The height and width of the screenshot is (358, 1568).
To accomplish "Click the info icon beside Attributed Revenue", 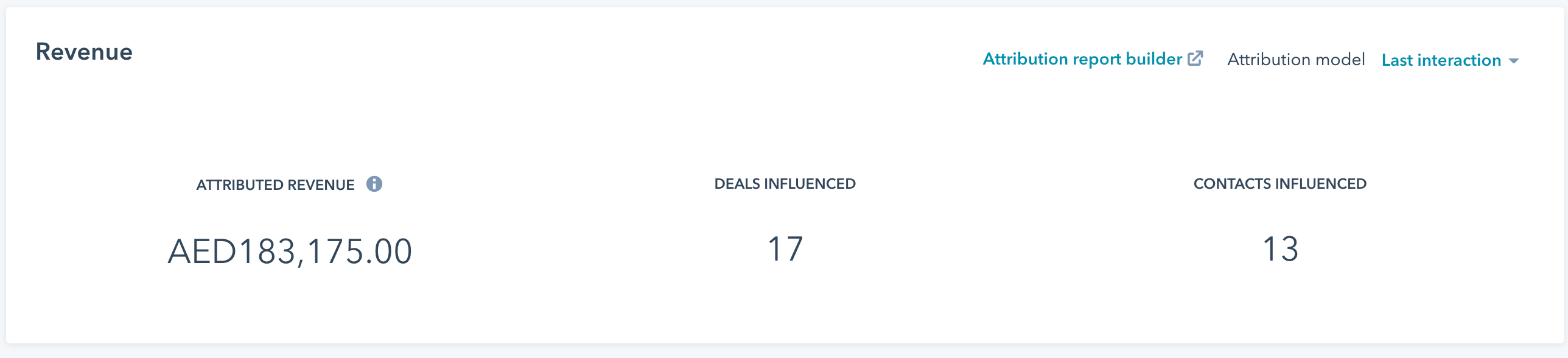I will [x=374, y=184].
